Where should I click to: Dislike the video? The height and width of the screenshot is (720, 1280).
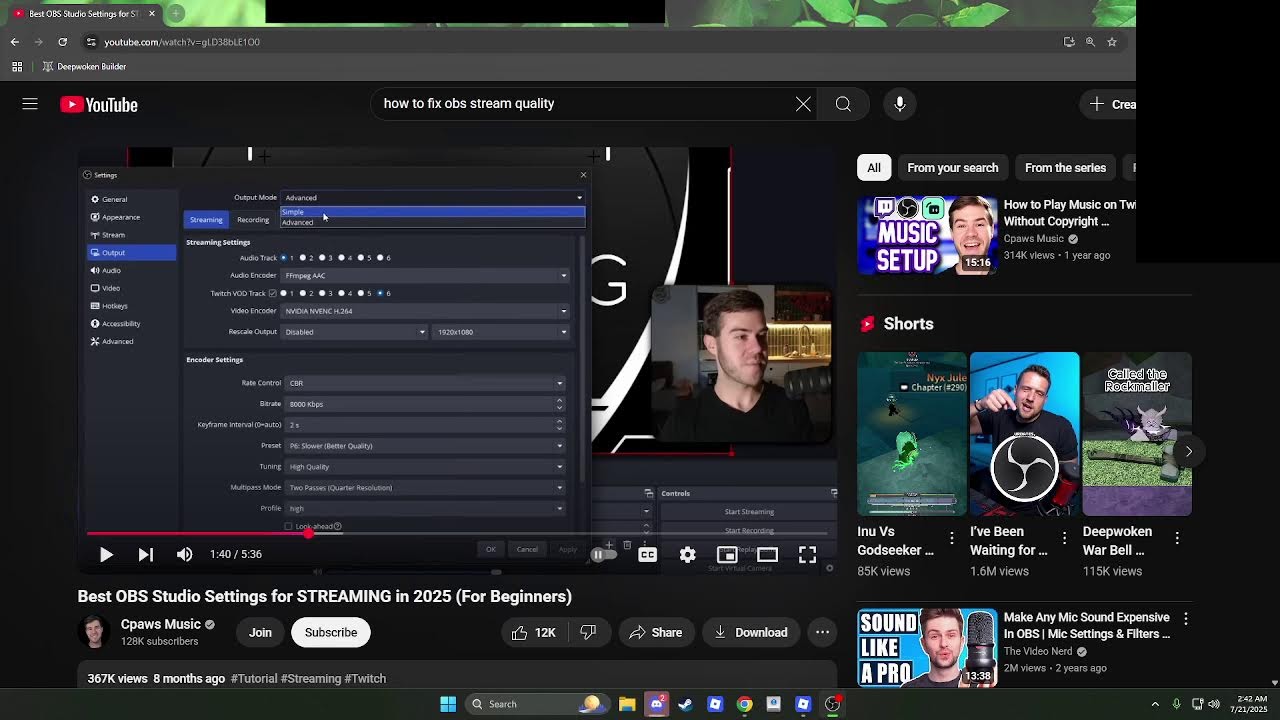click(x=588, y=632)
